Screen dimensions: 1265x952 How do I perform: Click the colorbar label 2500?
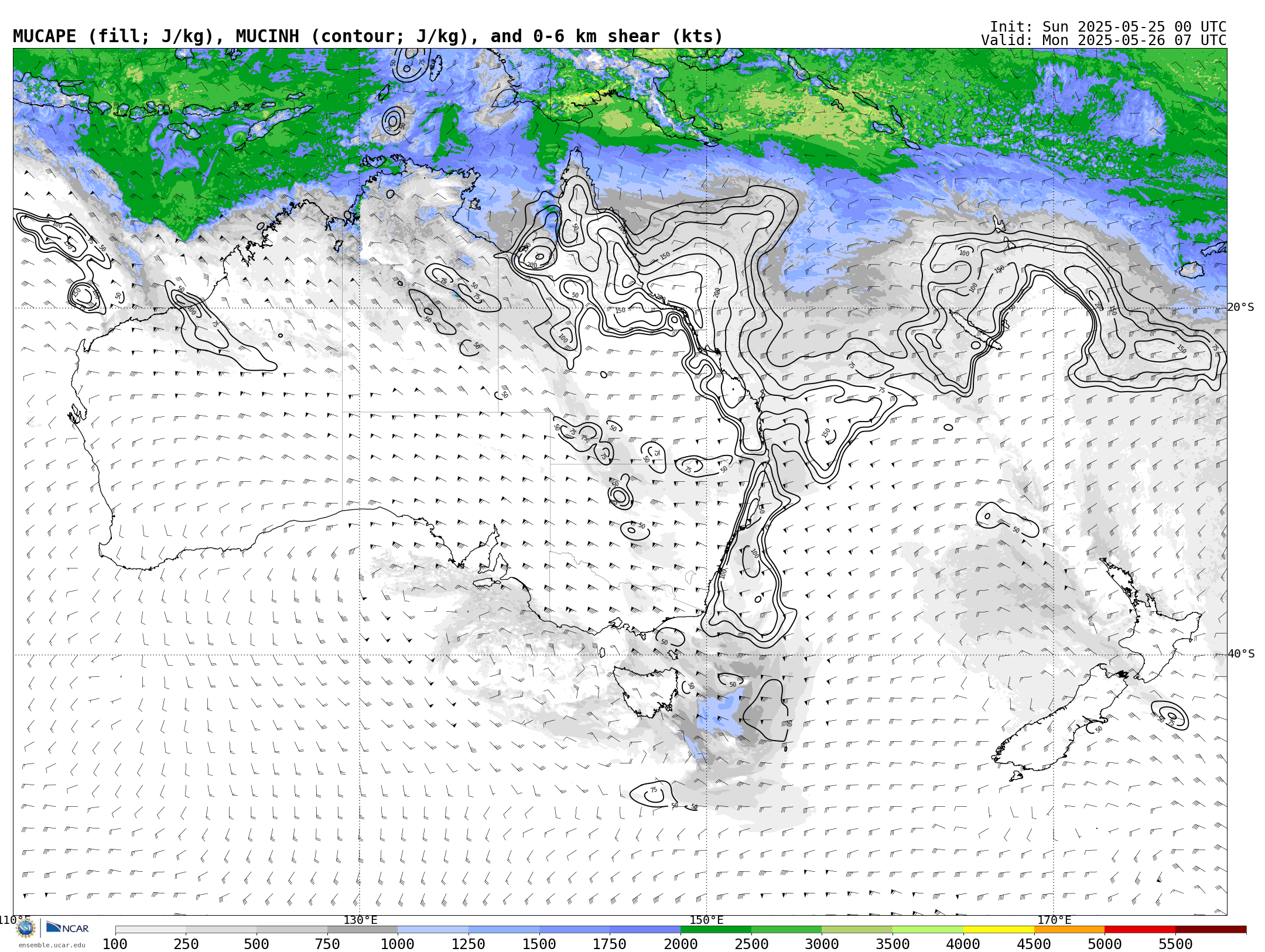(751, 944)
